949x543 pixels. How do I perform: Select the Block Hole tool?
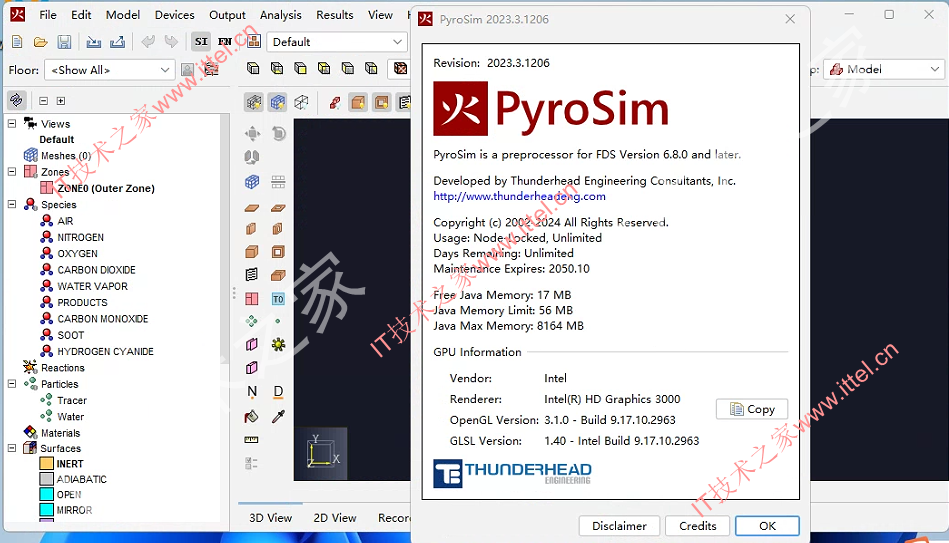point(278,252)
